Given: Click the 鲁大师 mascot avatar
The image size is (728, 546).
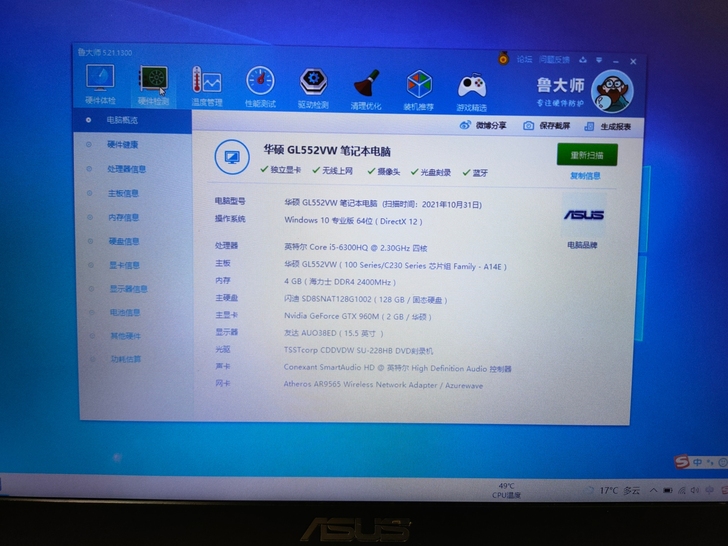Looking at the screenshot, I should (x=612, y=91).
